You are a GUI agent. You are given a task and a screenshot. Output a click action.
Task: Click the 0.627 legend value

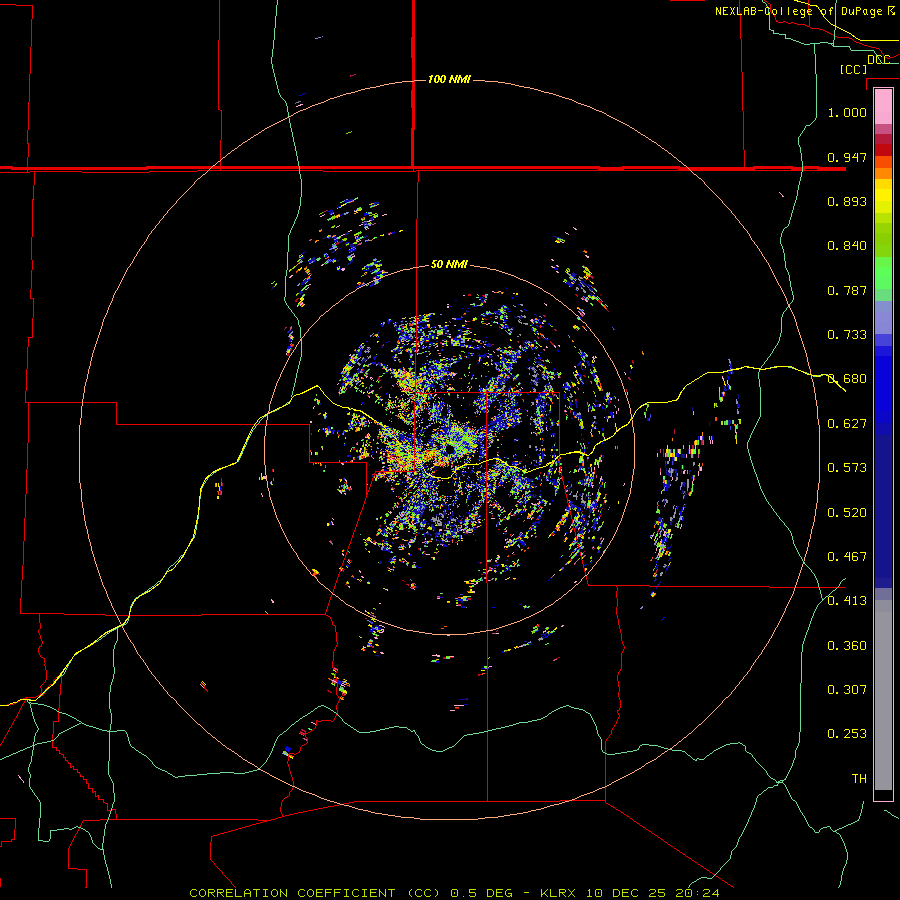(847, 424)
